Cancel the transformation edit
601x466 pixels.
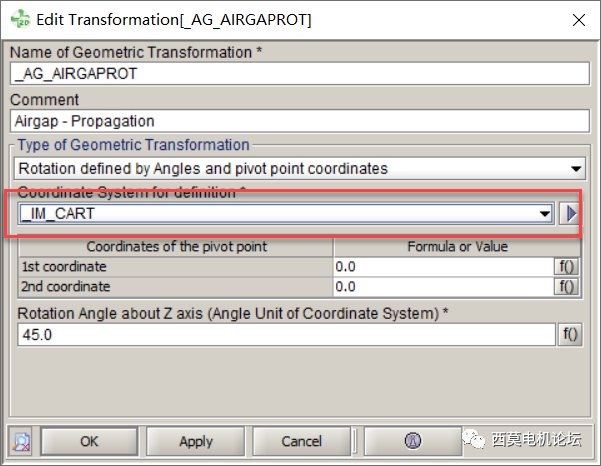click(301, 441)
